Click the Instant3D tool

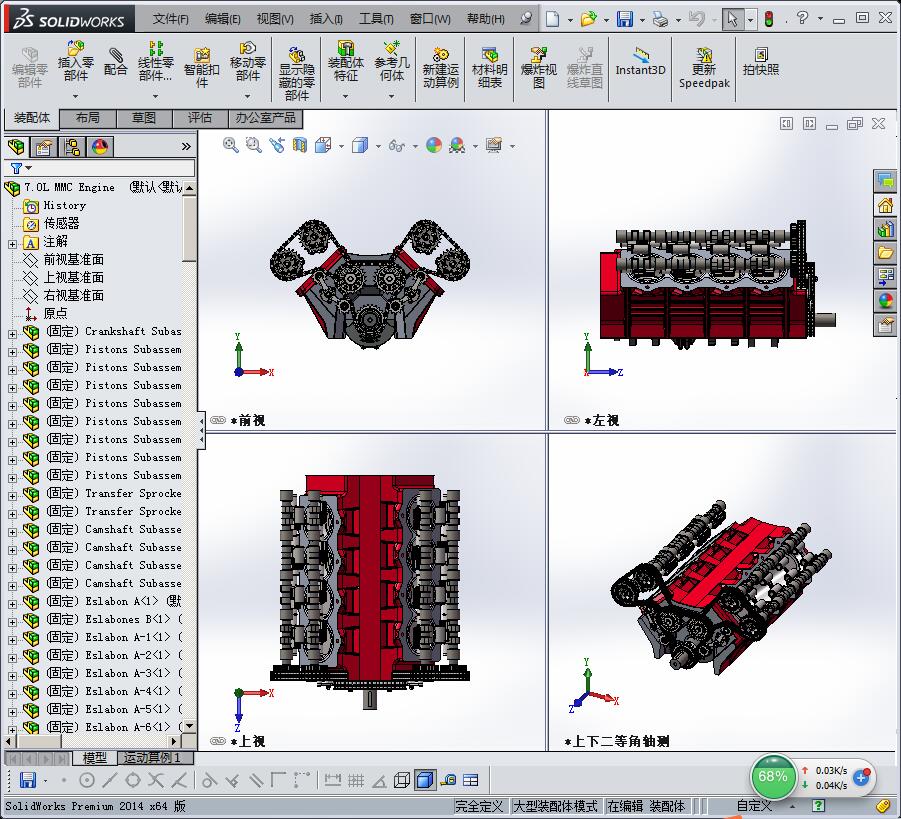coord(641,62)
